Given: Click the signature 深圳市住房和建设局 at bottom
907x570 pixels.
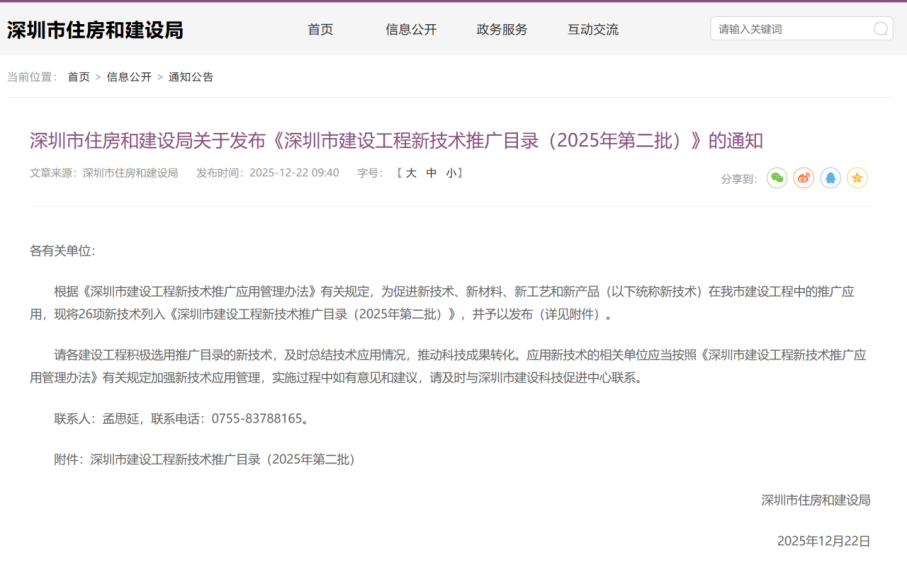Looking at the screenshot, I should coord(816,501).
